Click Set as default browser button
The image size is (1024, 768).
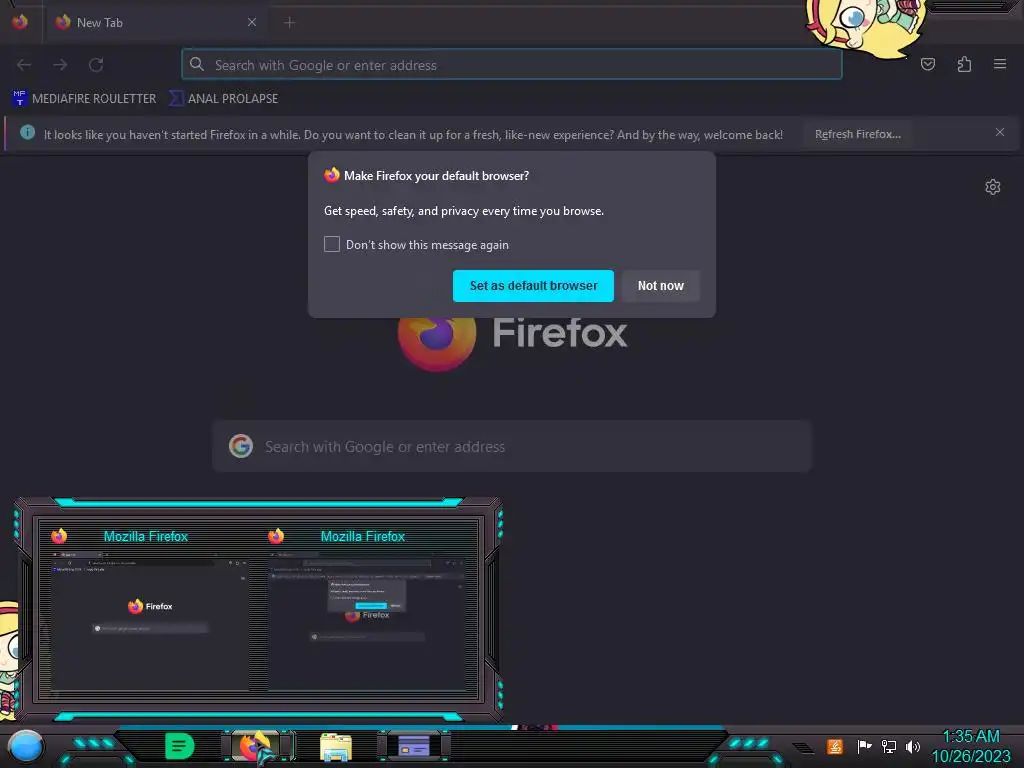533,286
